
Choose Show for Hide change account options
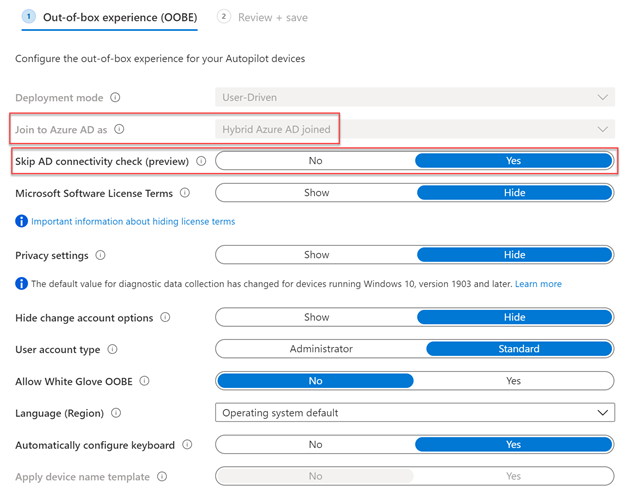pyautogui.click(x=317, y=317)
